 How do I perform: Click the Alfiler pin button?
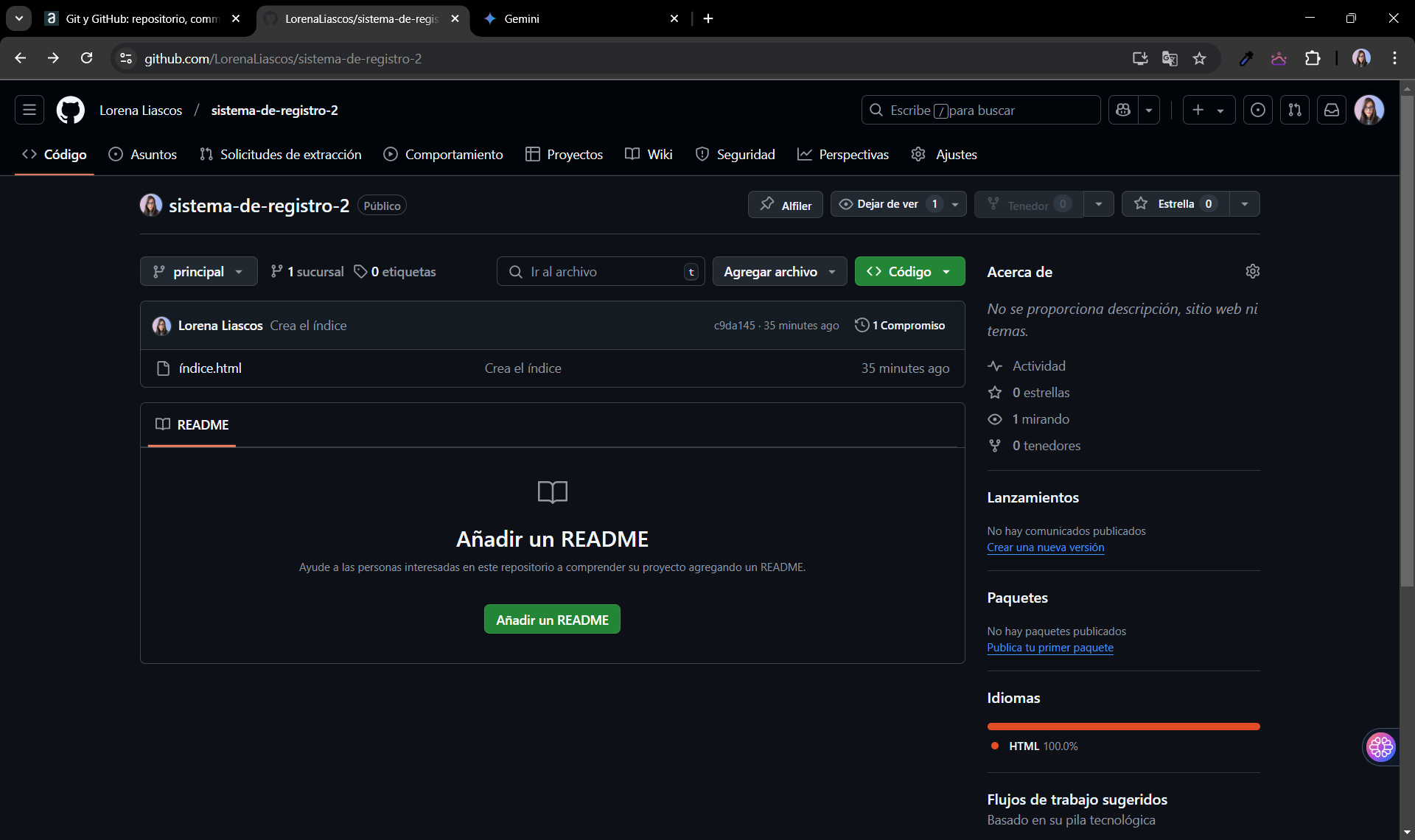786,204
